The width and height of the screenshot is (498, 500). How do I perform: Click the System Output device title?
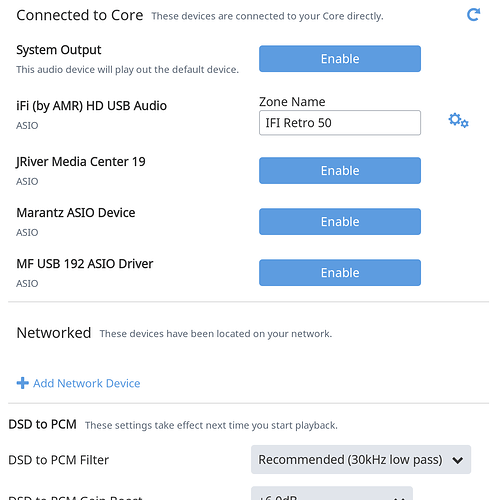[59, 50]
